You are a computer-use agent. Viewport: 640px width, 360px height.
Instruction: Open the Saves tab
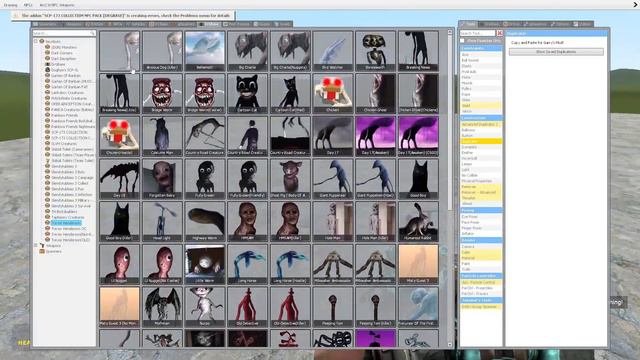(x=282, y=24)
